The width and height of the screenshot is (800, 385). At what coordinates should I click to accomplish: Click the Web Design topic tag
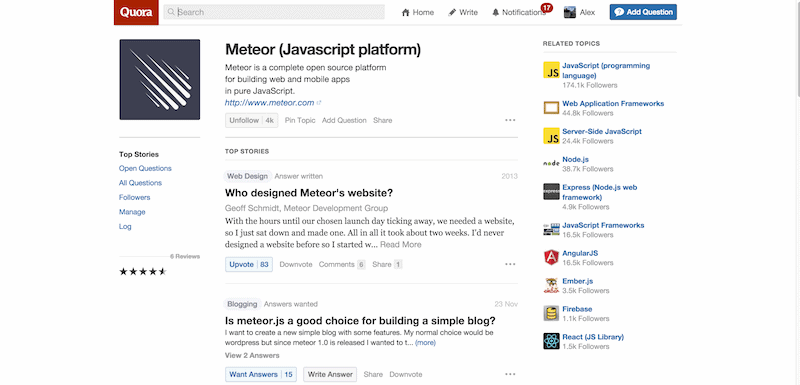(x=247, y=176)
